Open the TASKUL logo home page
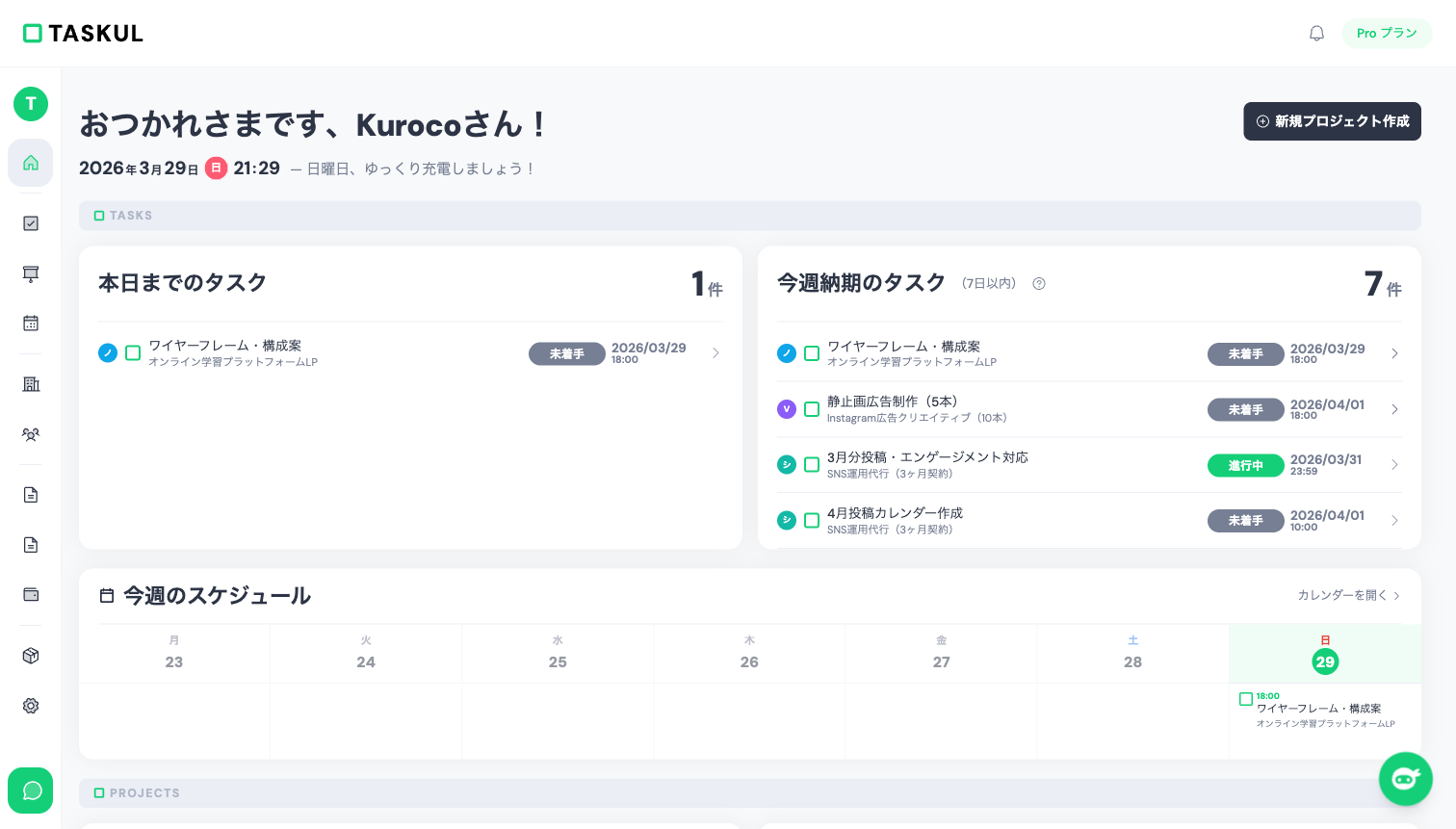Image resolution: width=1456 pixels, height=829 pixels. pyautogui.click(x=82, y=33)
